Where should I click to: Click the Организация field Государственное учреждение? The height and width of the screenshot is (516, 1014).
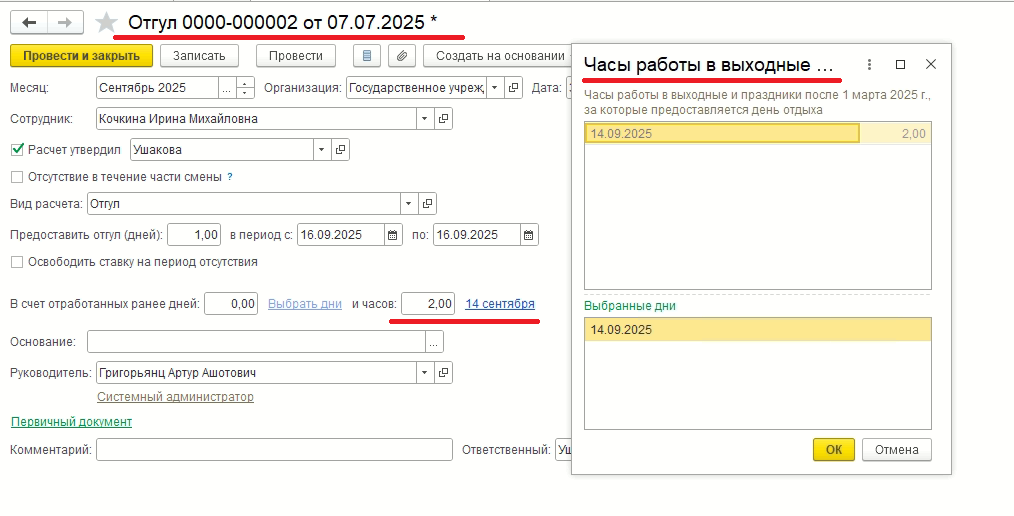416,88
